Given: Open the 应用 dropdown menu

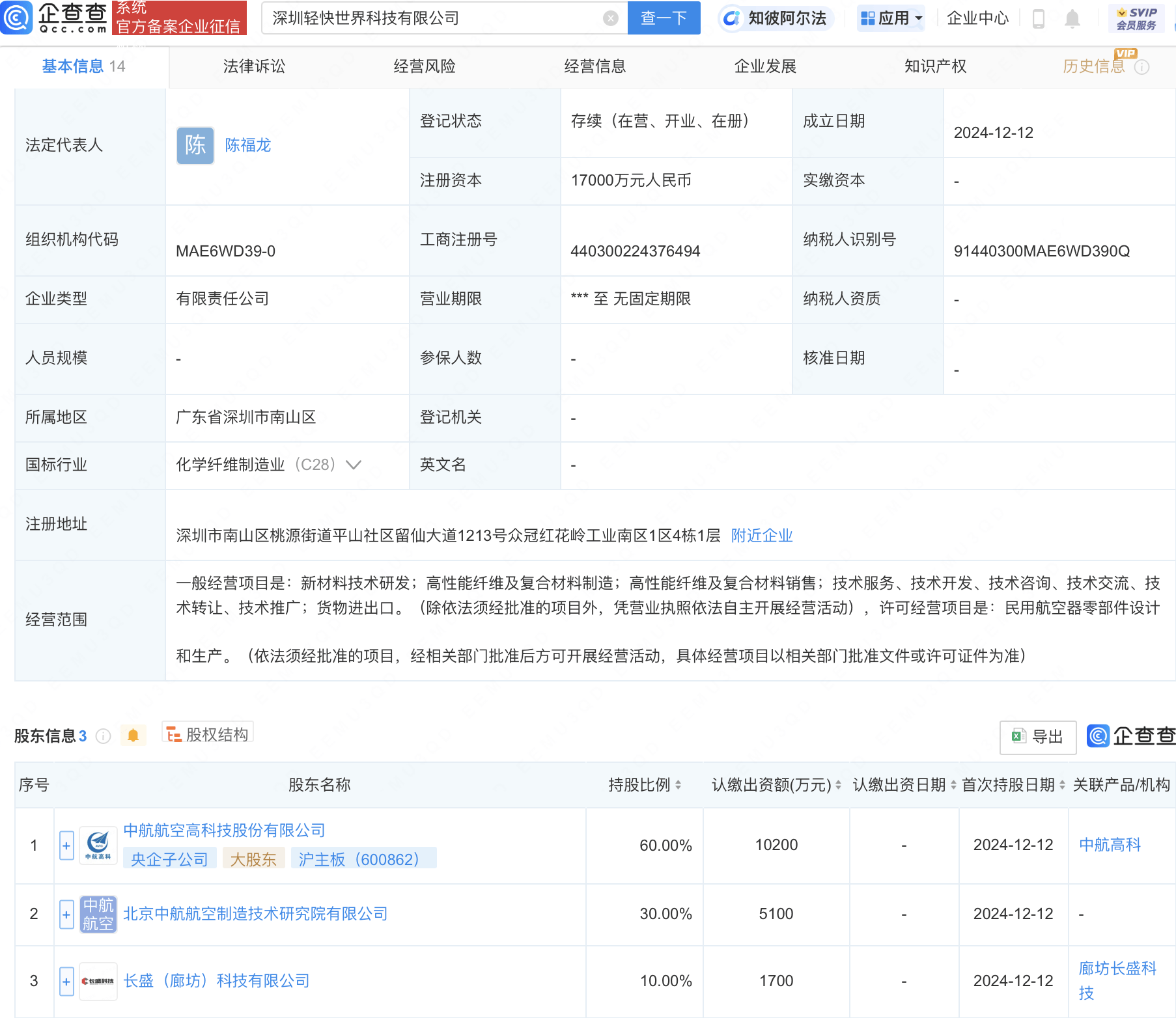Looking at the screenshot, I should coord(891,18).
